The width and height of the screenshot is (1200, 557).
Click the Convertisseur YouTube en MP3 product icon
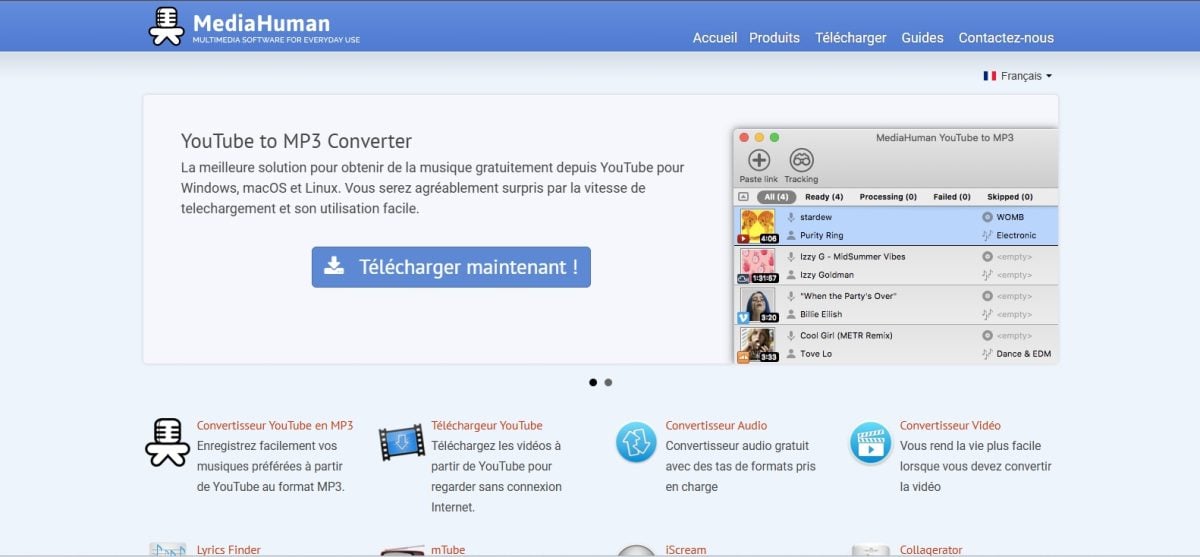pyautogui.click(x=167, y=442)
